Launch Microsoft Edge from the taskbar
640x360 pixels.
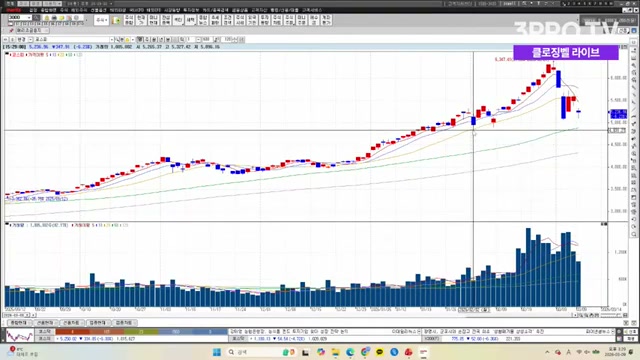click(350, 352)
